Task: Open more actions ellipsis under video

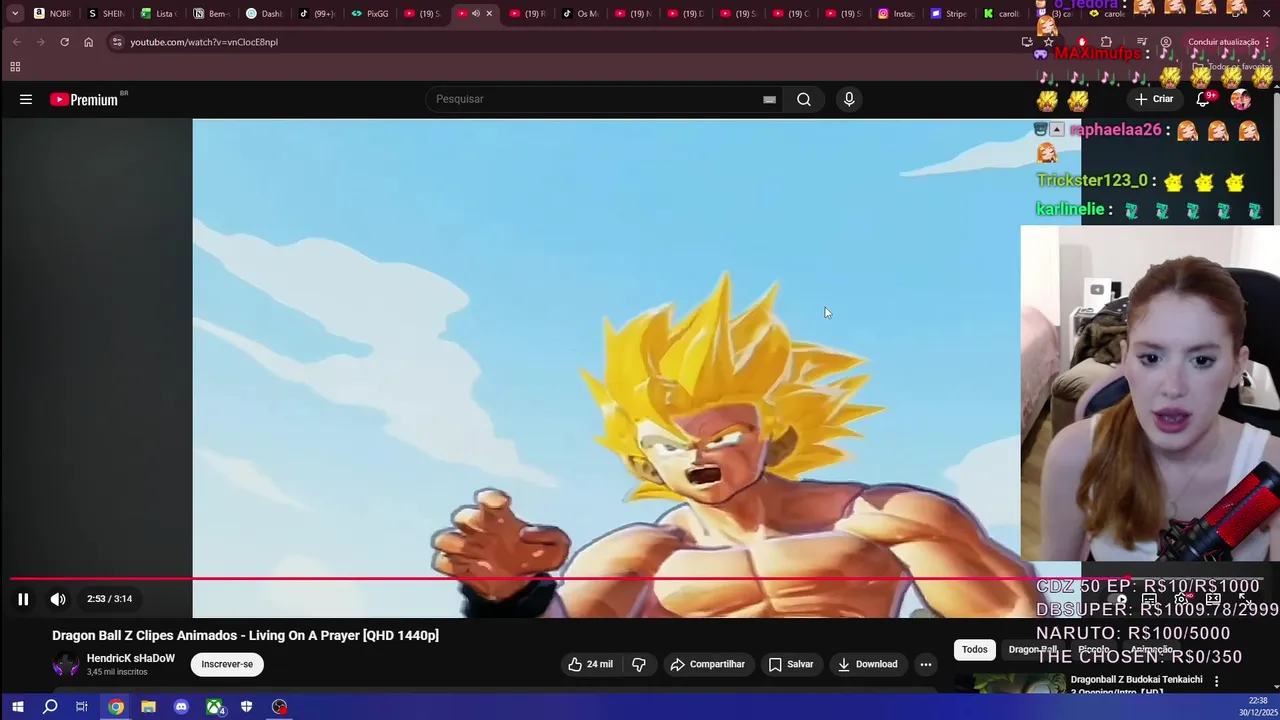Action: [x=926, y=664]
